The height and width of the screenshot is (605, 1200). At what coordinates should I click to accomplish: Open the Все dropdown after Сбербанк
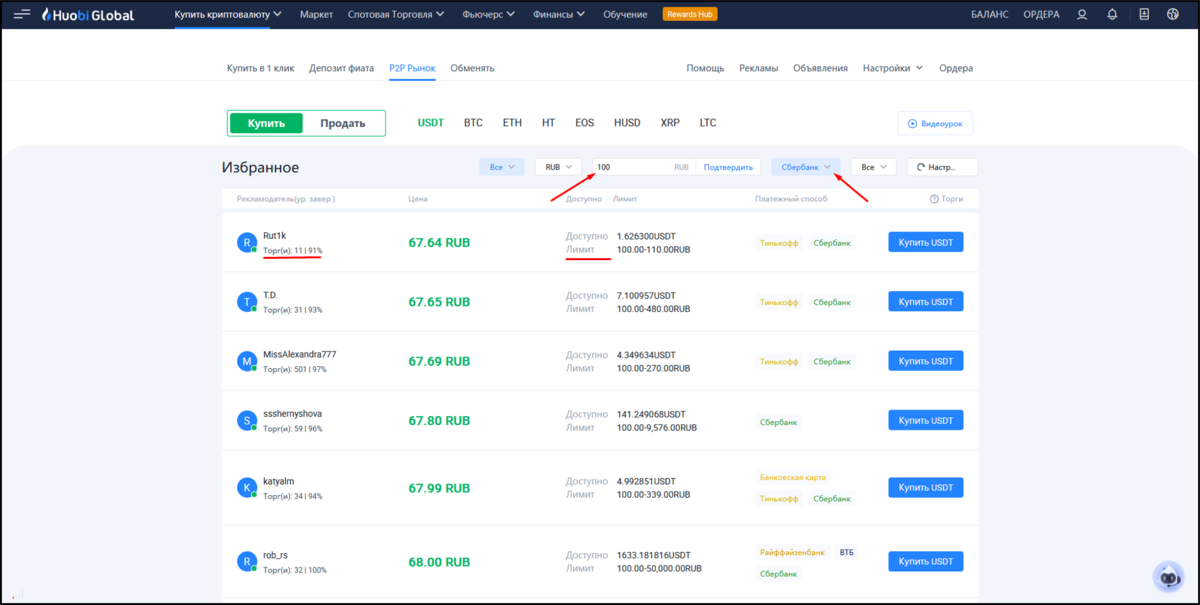(874, 167)
